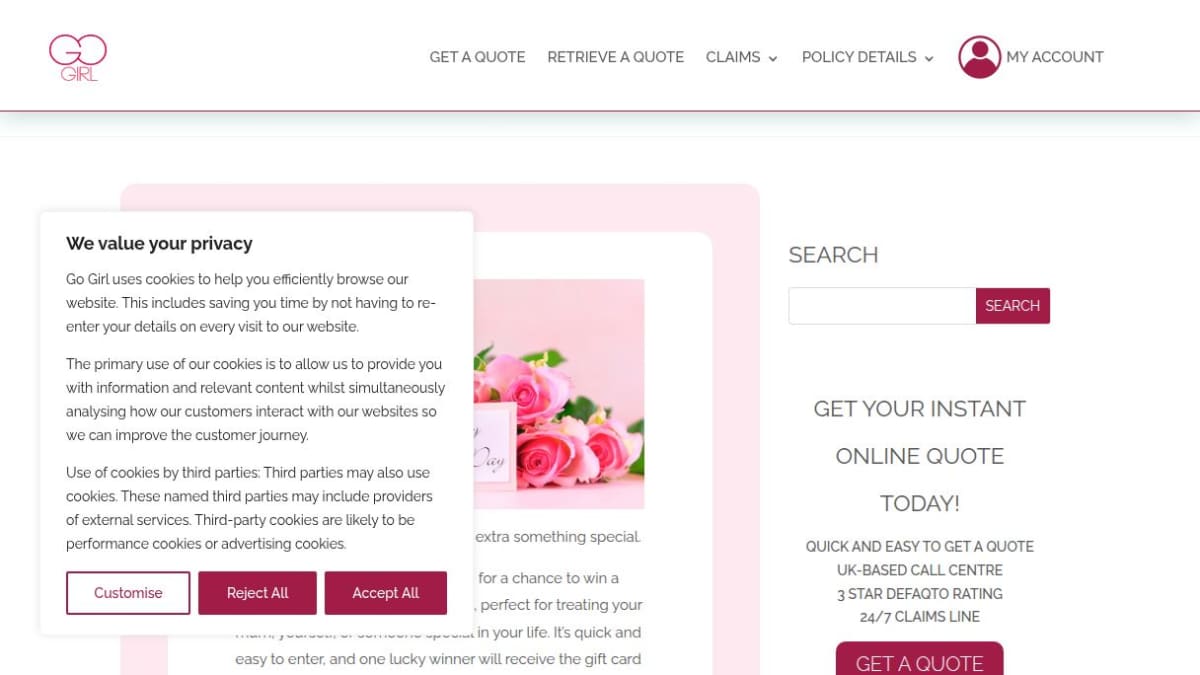Accept all cookies

385,593
